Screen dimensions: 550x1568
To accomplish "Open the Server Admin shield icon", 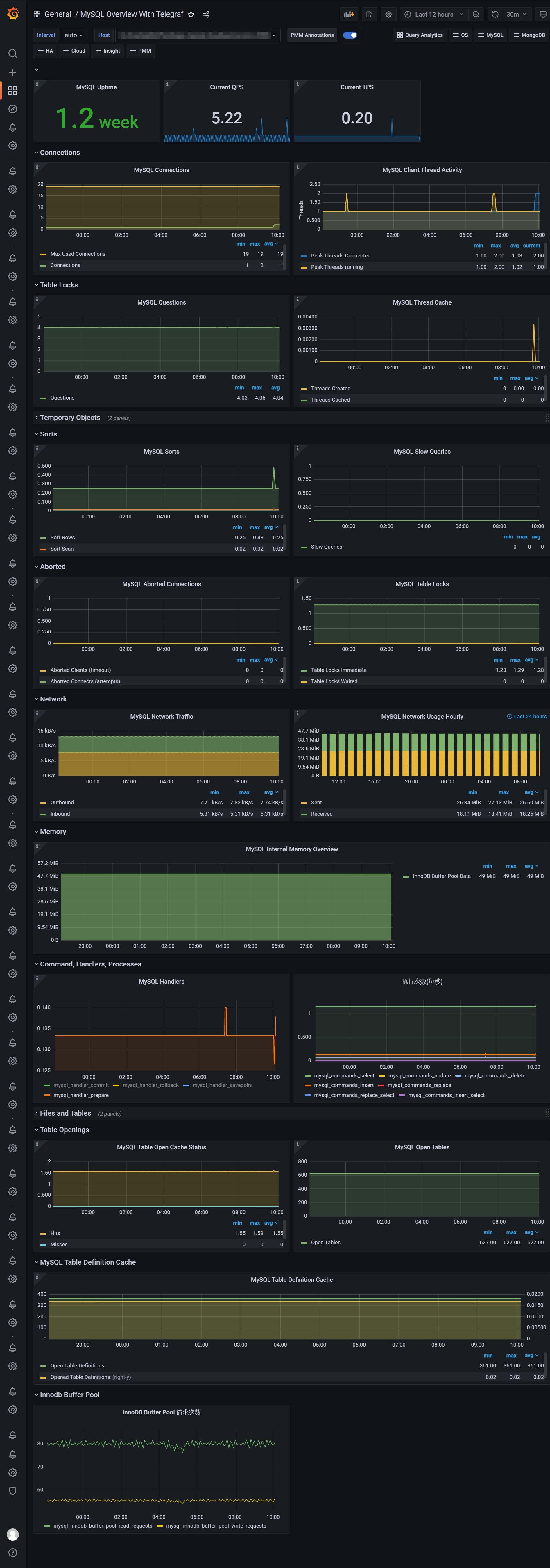I will 13,1491.
